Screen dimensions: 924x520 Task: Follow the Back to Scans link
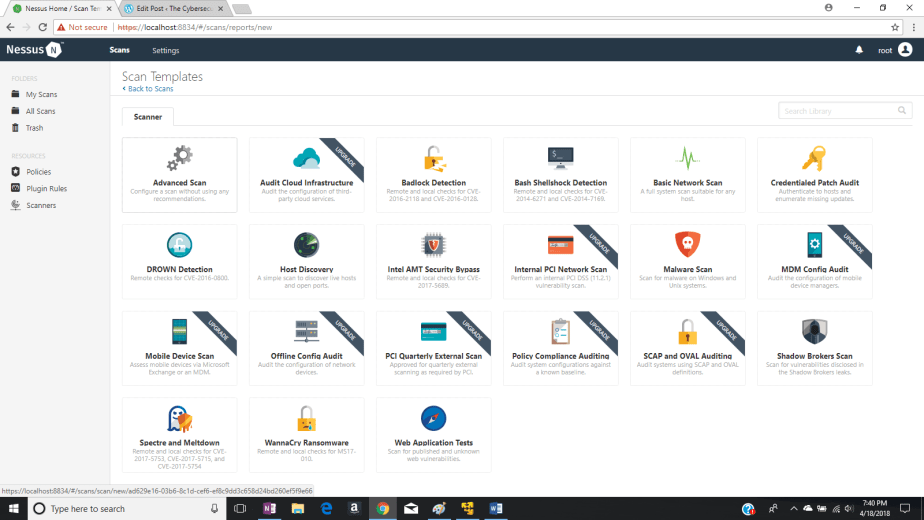148,89
